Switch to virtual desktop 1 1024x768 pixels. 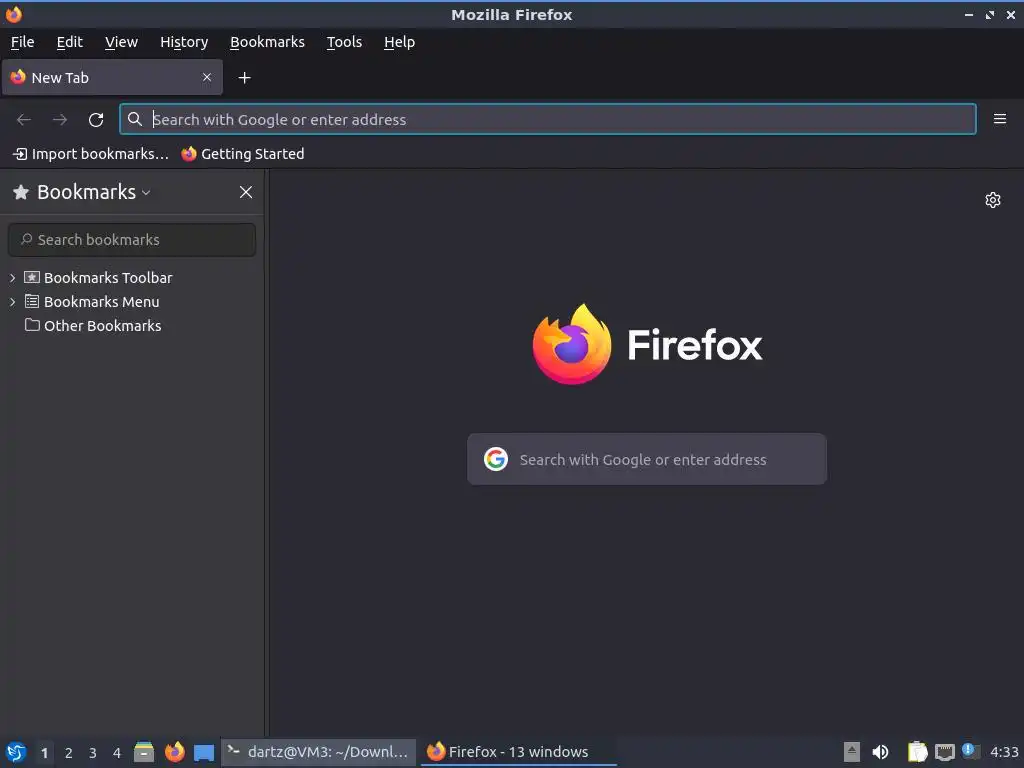click(x=44, y=753)
